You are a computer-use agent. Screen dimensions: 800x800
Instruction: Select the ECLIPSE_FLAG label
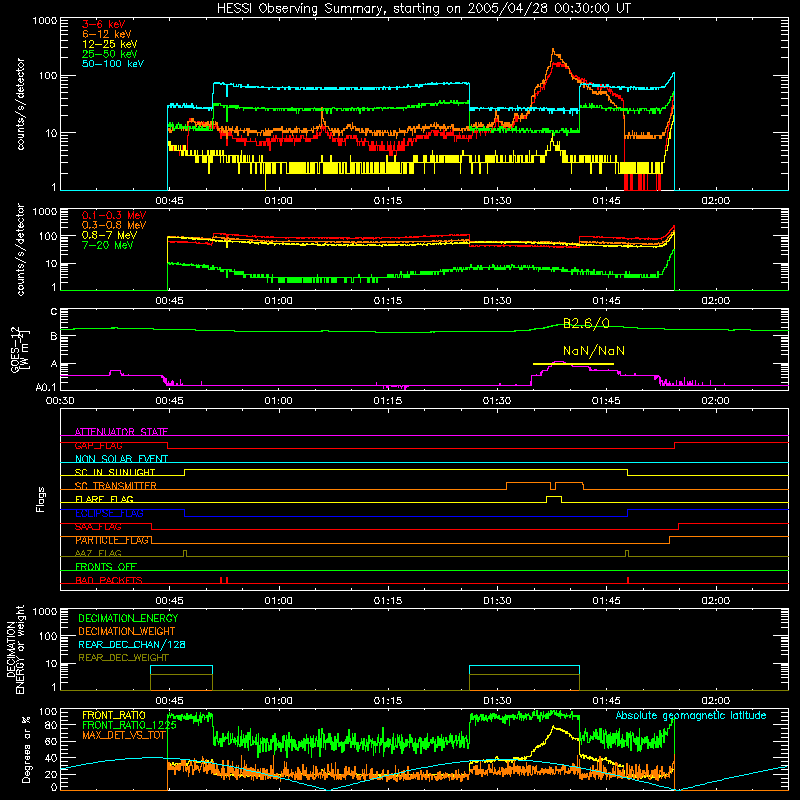click(x=109, y=513)
